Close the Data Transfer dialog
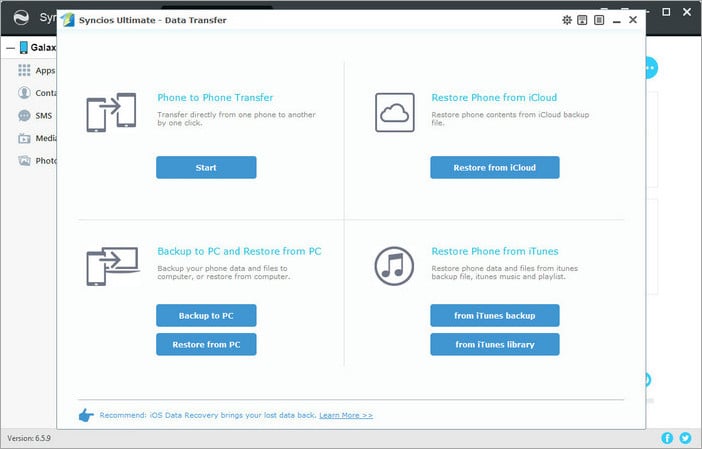 633,20
